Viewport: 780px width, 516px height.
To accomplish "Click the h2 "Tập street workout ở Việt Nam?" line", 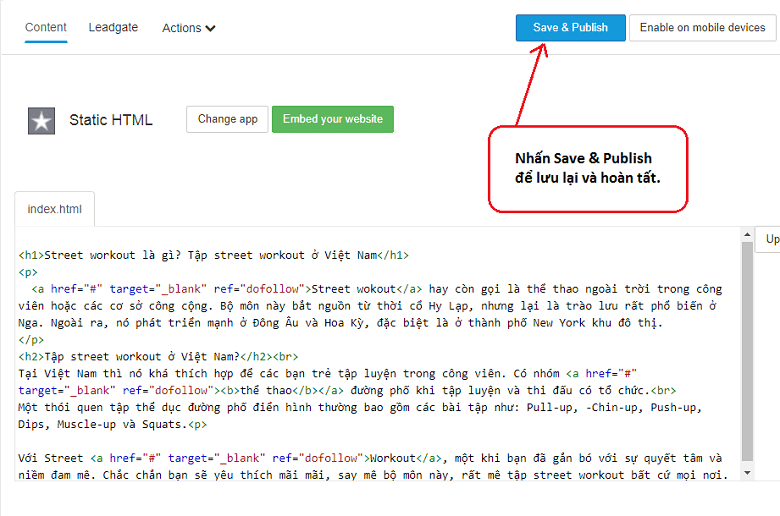I will click(140, 357).
